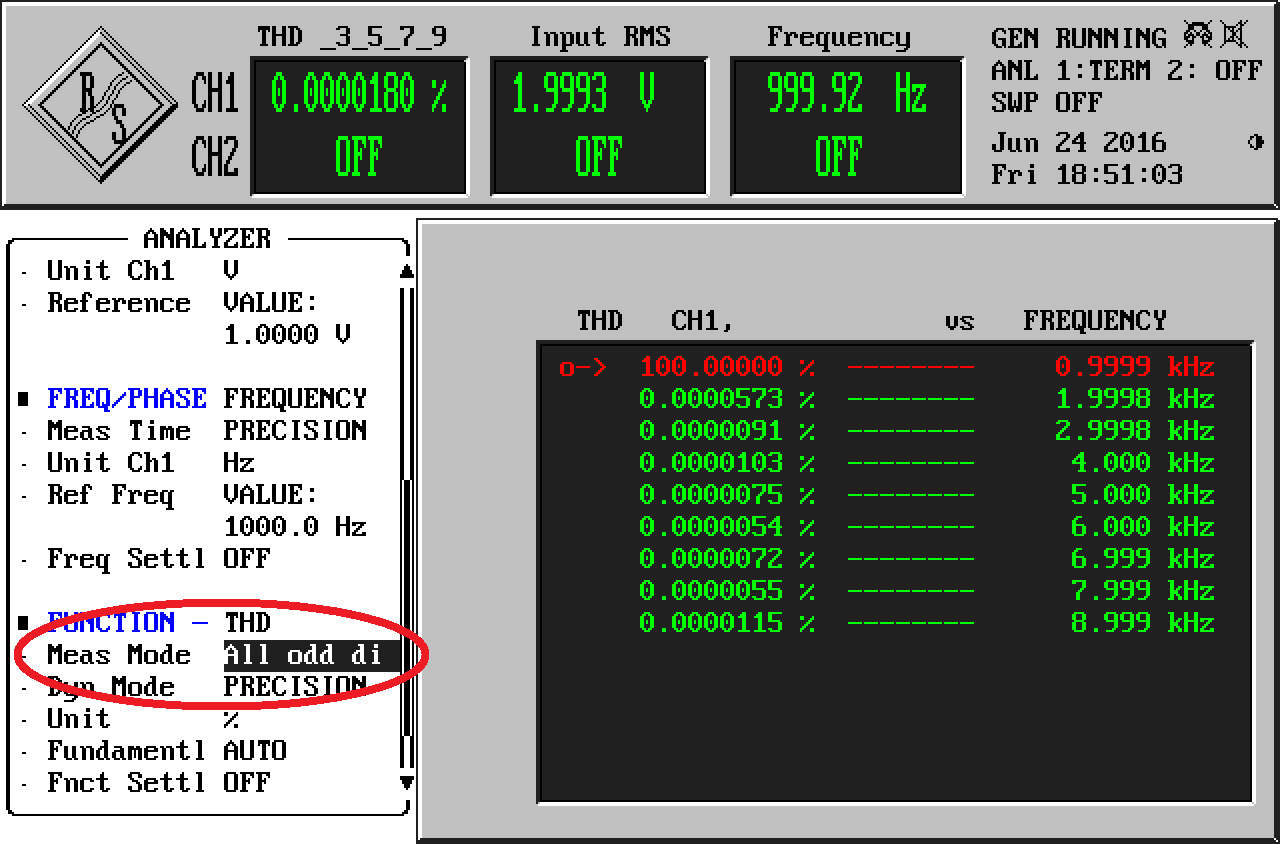Change the Fundamentl AUTO setting

coord(255,751)
